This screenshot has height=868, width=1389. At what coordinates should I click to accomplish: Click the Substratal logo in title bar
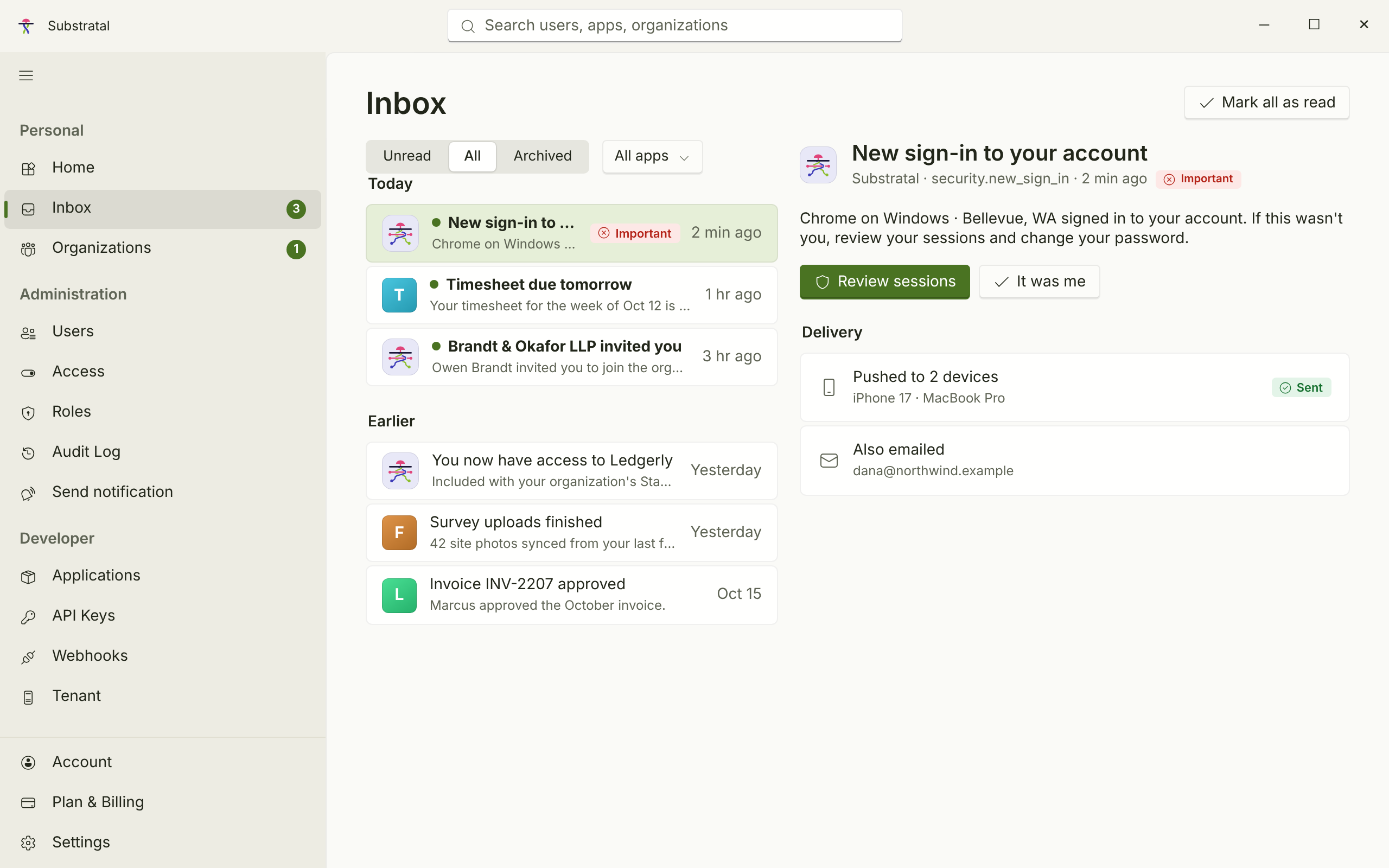click(26, 26)
